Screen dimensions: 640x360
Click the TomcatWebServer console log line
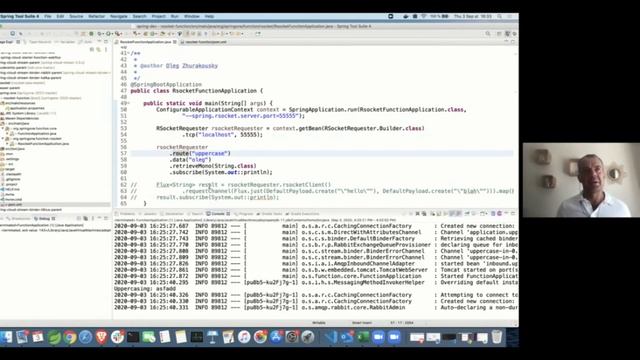316,270
